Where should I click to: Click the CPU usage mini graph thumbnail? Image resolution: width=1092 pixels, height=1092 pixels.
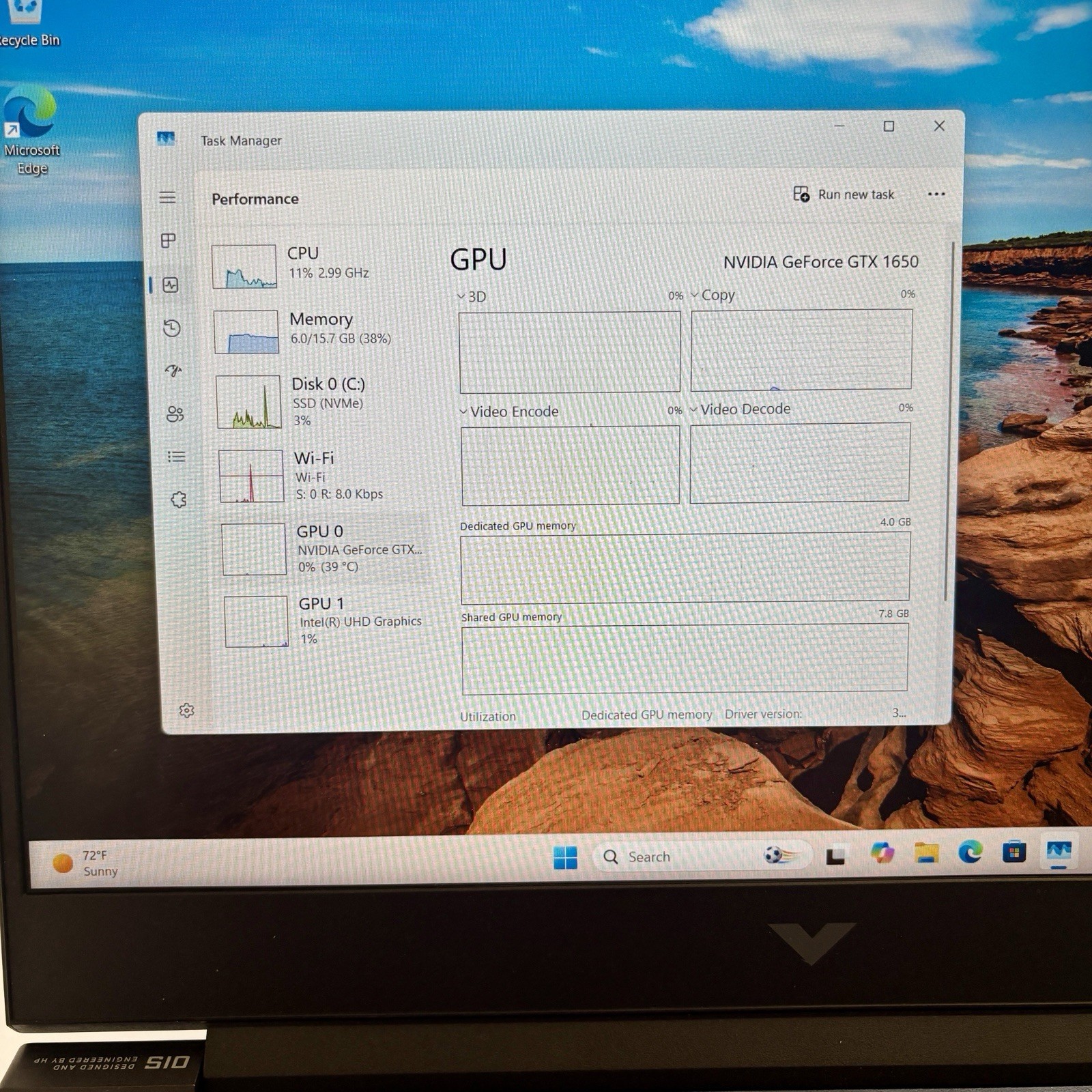(244, 266)
